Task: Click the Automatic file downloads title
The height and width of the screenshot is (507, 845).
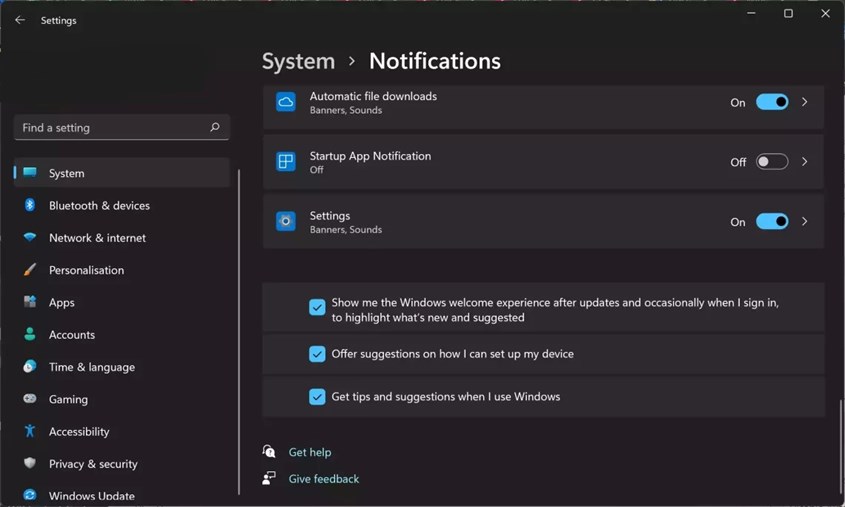Action: (373, 96)
